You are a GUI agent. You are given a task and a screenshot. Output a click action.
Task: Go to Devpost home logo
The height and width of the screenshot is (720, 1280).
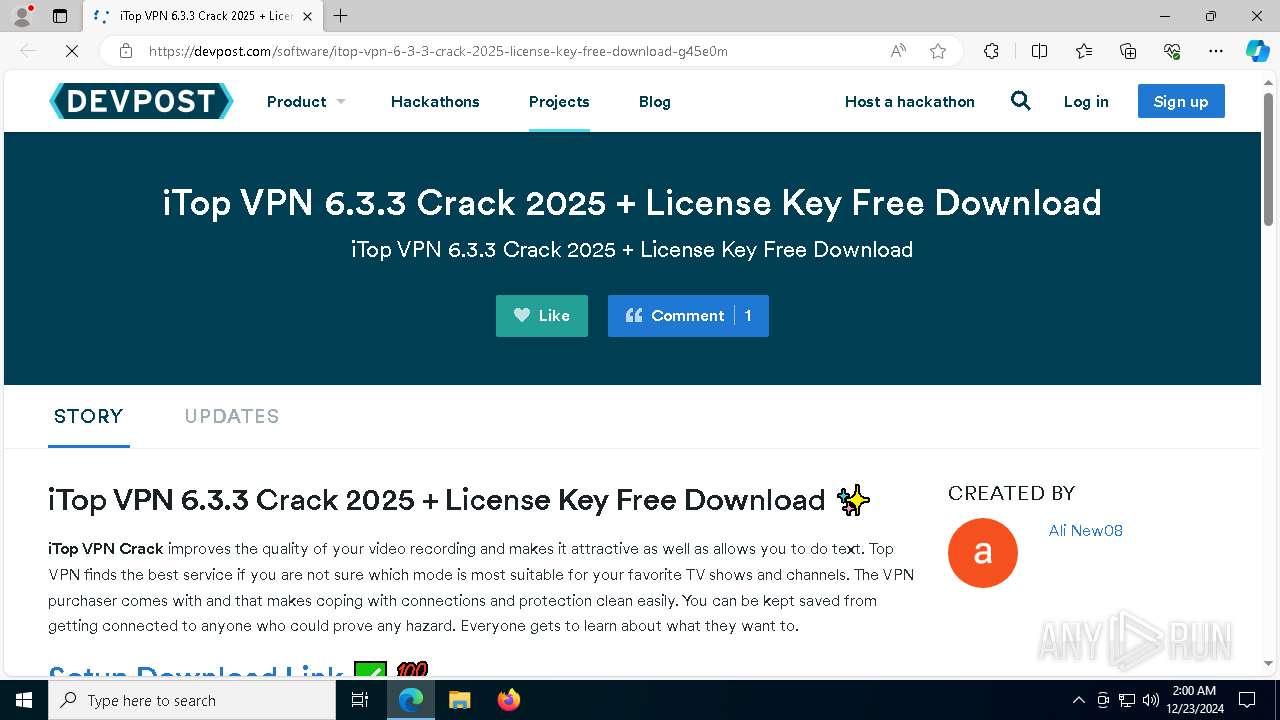coord(141,101)
